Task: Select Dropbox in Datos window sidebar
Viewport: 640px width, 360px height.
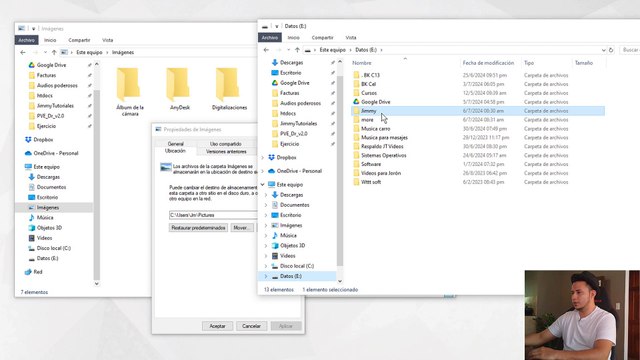Action: [x=286, y=158]
